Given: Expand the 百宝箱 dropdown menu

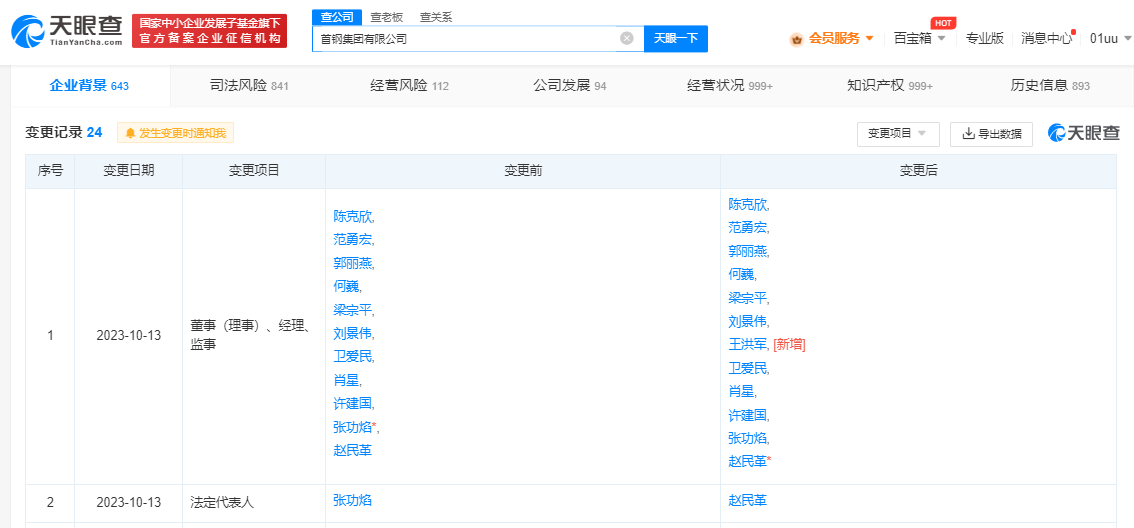Looking at the screenshot, I should coord(941,39).
